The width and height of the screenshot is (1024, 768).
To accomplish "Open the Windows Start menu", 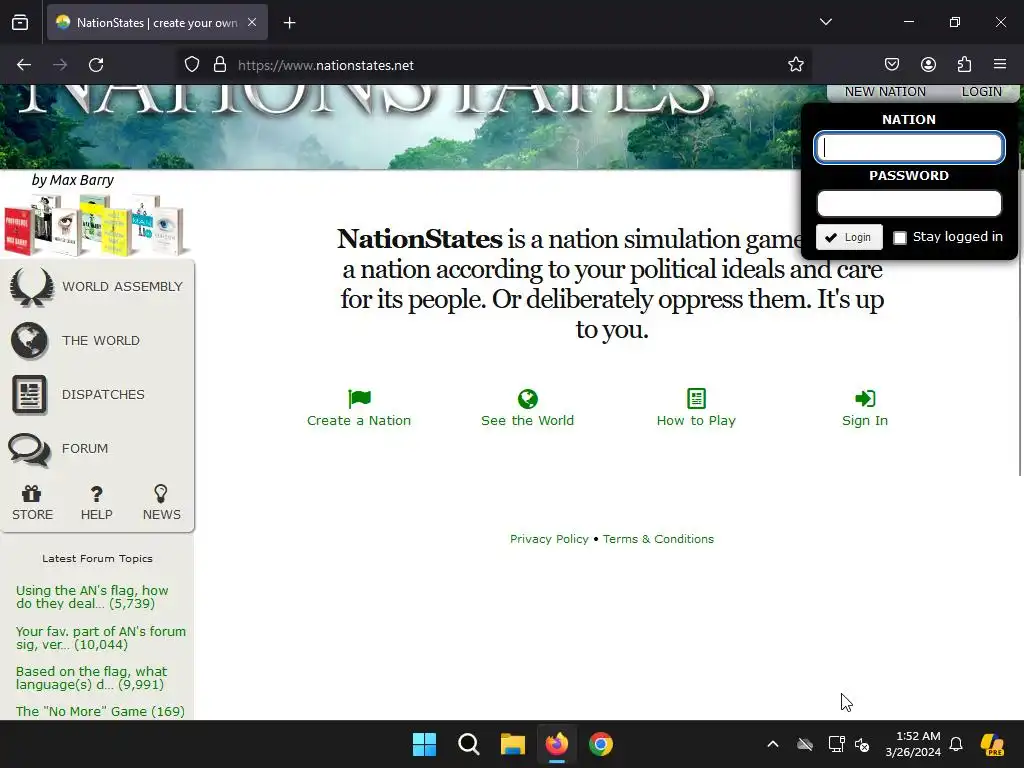I will pyautogui.click(x=424, y=744).
